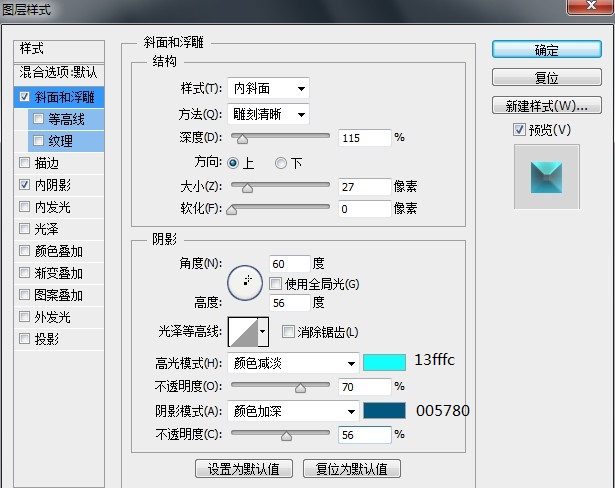Enable the 外发光 effect checkbox

click(x=24, y=316)
